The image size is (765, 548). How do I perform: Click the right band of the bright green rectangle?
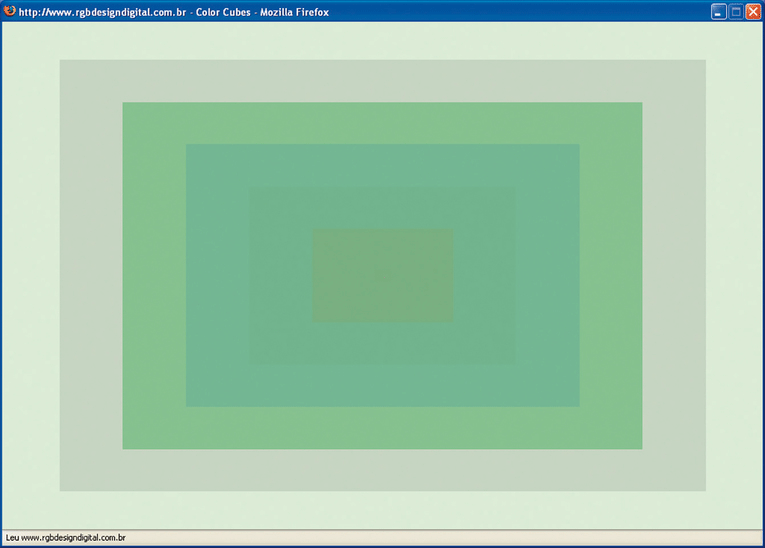[611, 276]
